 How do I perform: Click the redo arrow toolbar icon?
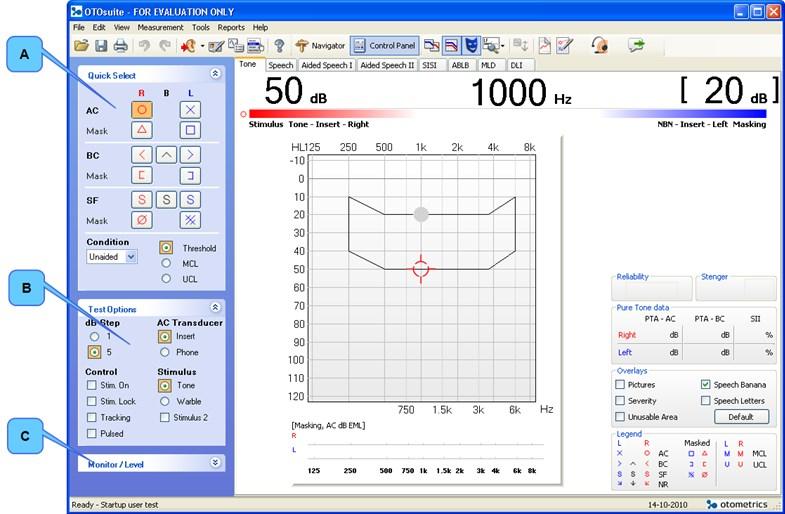click(165, 46)
